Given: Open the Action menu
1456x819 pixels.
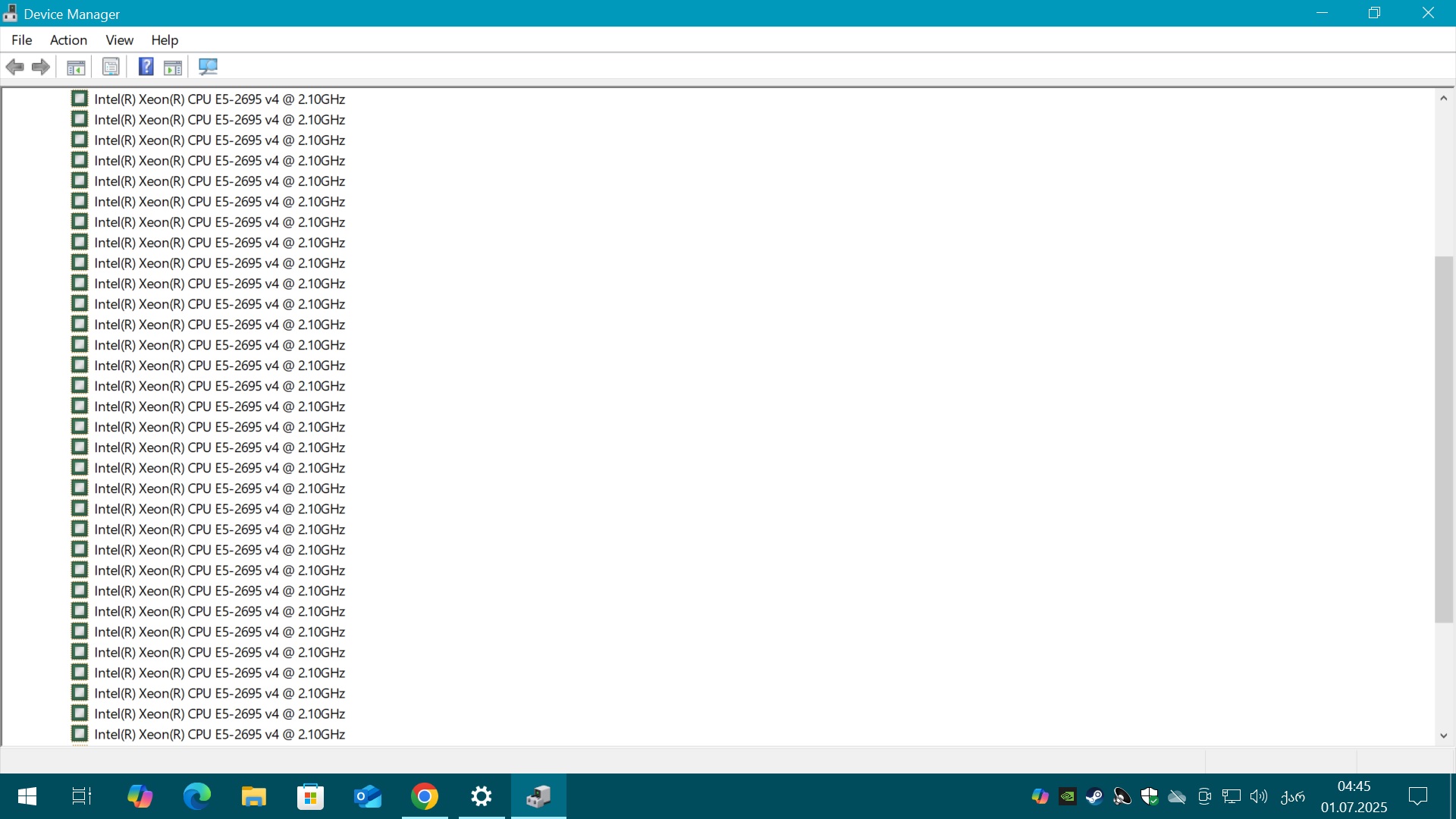Looking at the screenshot, I should pyautogui.click(x=68, y=40).
